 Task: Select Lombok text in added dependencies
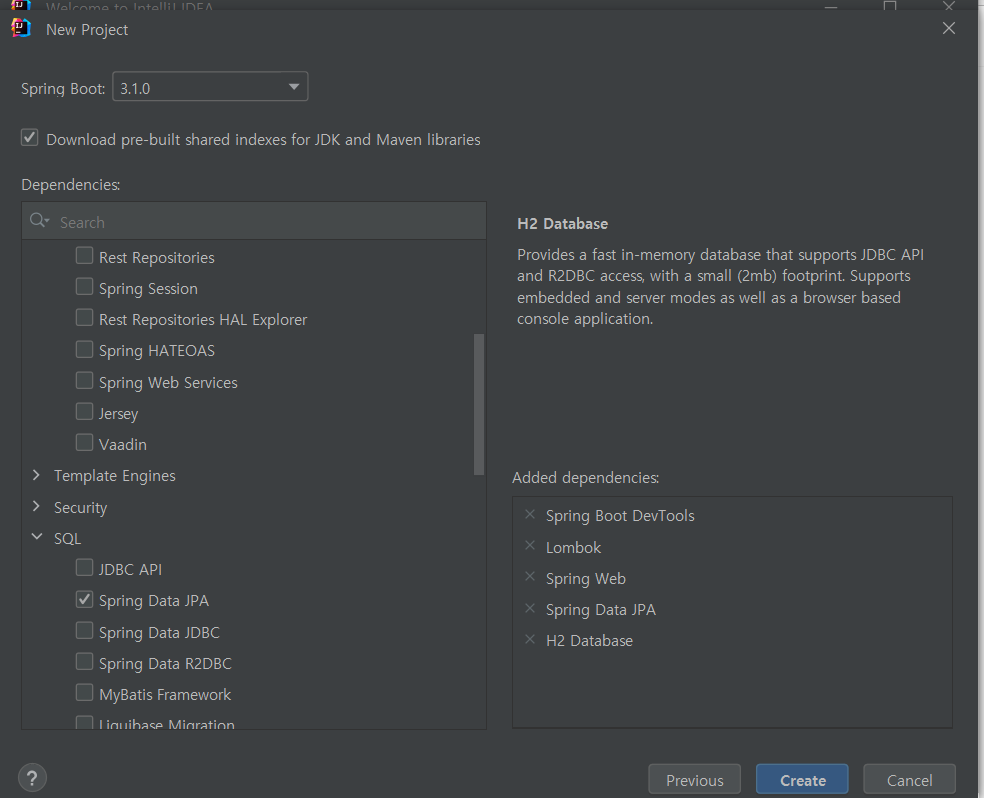(573, 548)
